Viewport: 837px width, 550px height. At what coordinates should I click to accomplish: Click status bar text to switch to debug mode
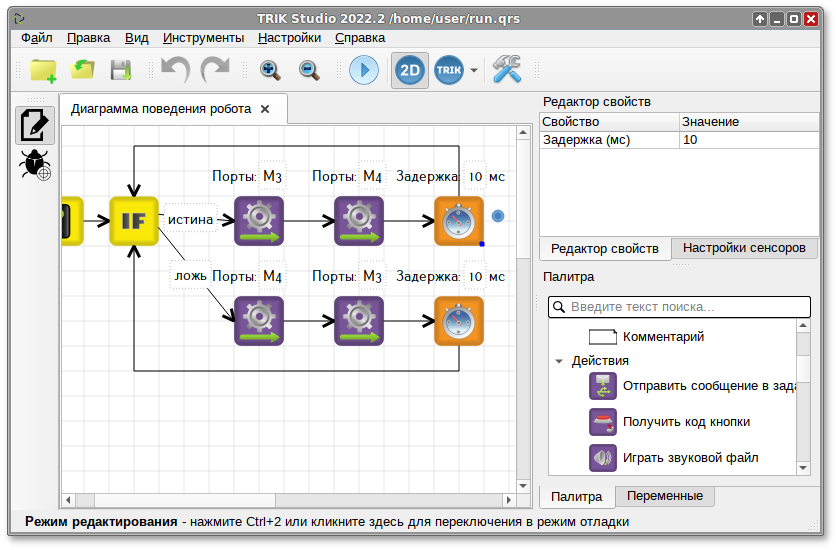tap(327, 522)
